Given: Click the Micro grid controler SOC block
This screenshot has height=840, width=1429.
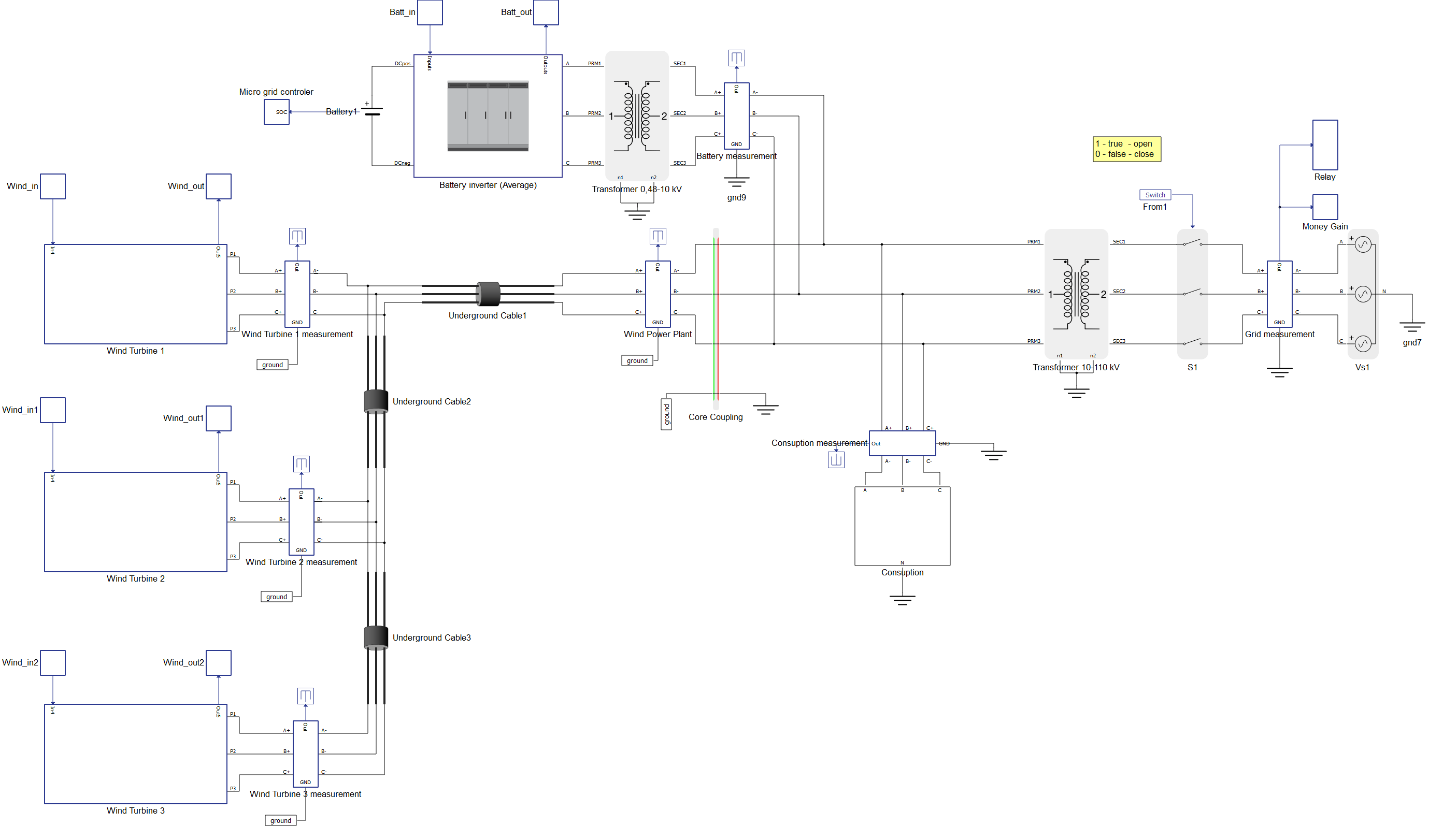Looking at the screenshot, I should point(277,112).
